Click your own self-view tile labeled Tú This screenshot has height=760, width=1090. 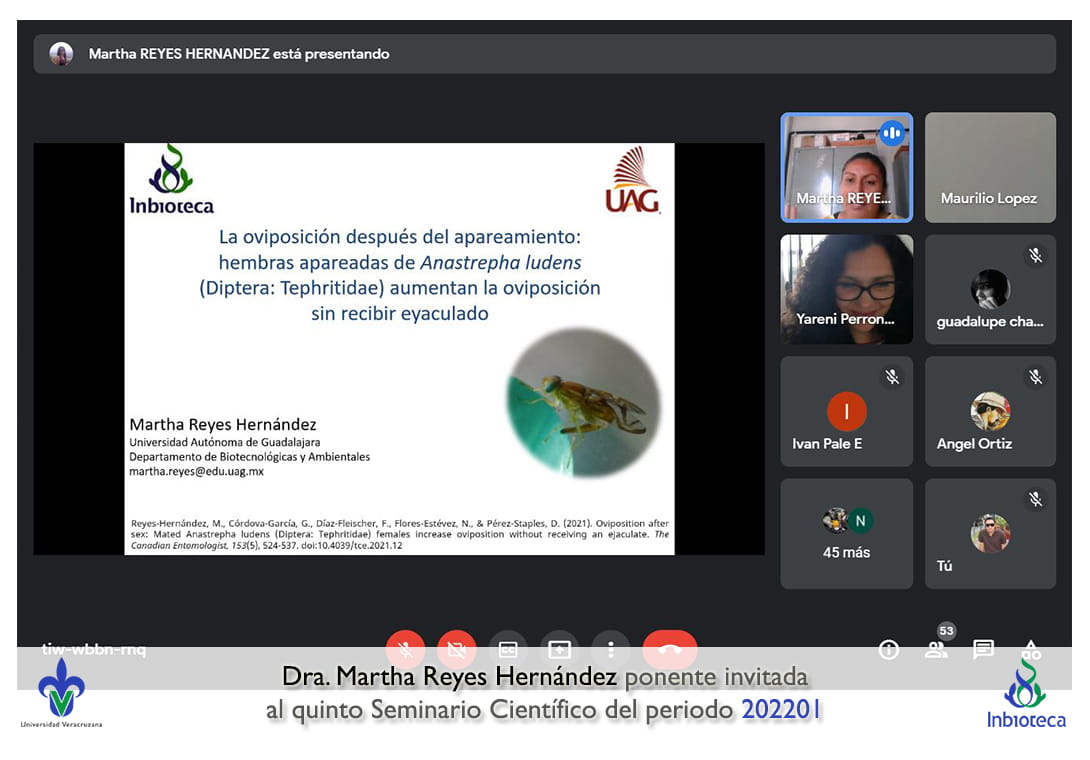[989, 533]
